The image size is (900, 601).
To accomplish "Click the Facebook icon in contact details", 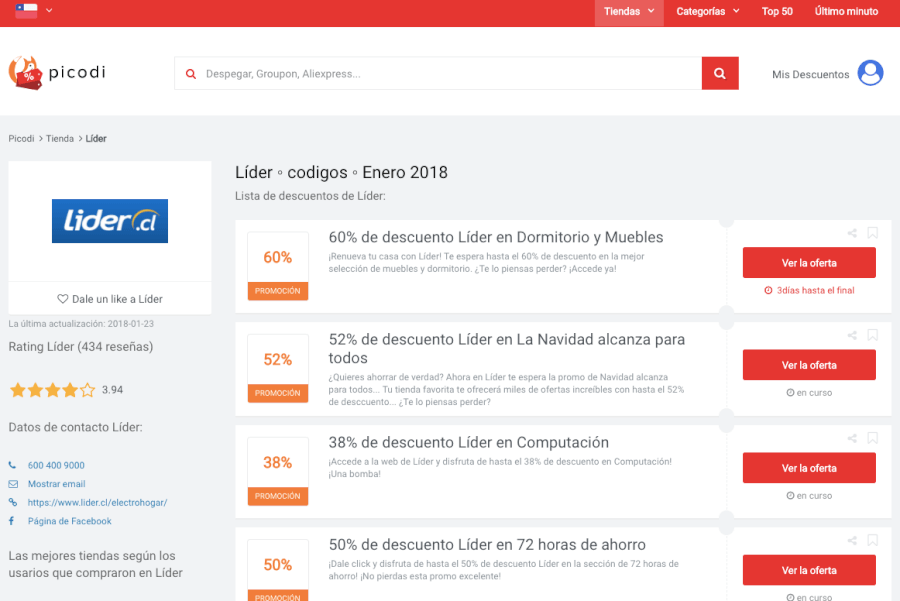I will click(11, 521).
